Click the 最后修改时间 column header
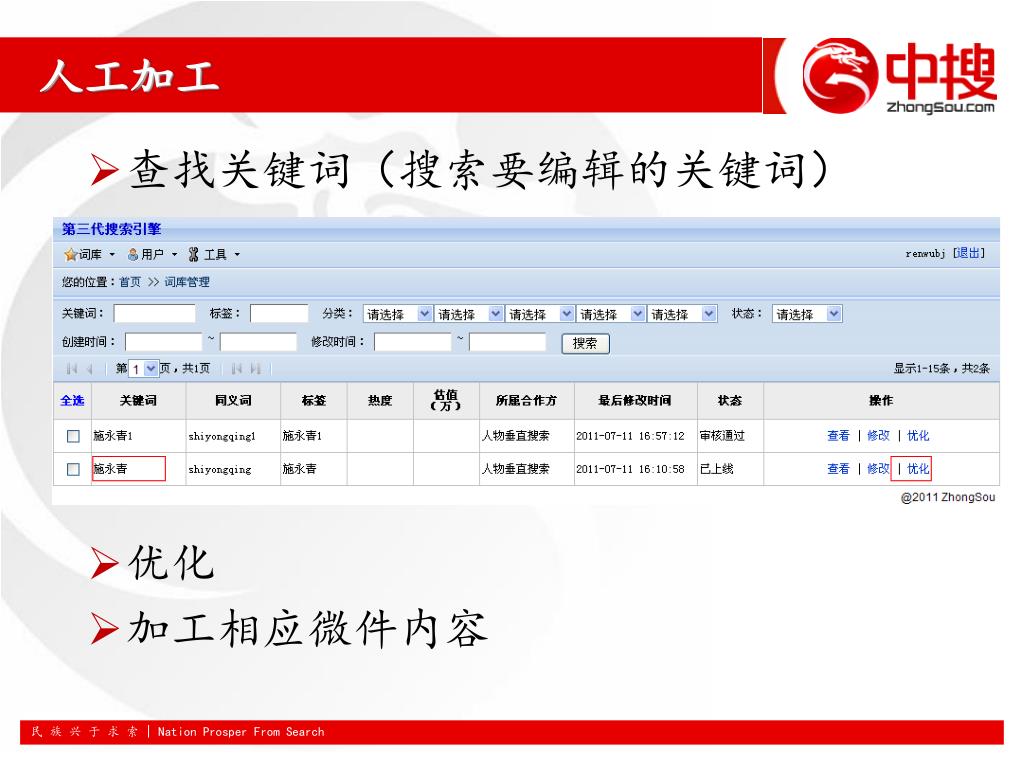This screenshot has height=768, width=1024. pyautogui.click(x=635, y=400)
